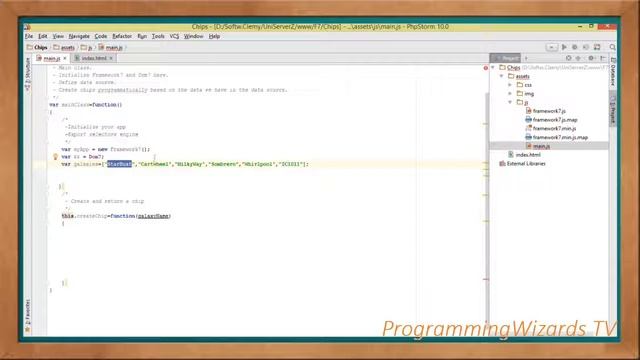This screenshot has width=640, height=360.
Task: Click the Chips breadcrumb in navigation bar
Action: [x=38, y=48]
